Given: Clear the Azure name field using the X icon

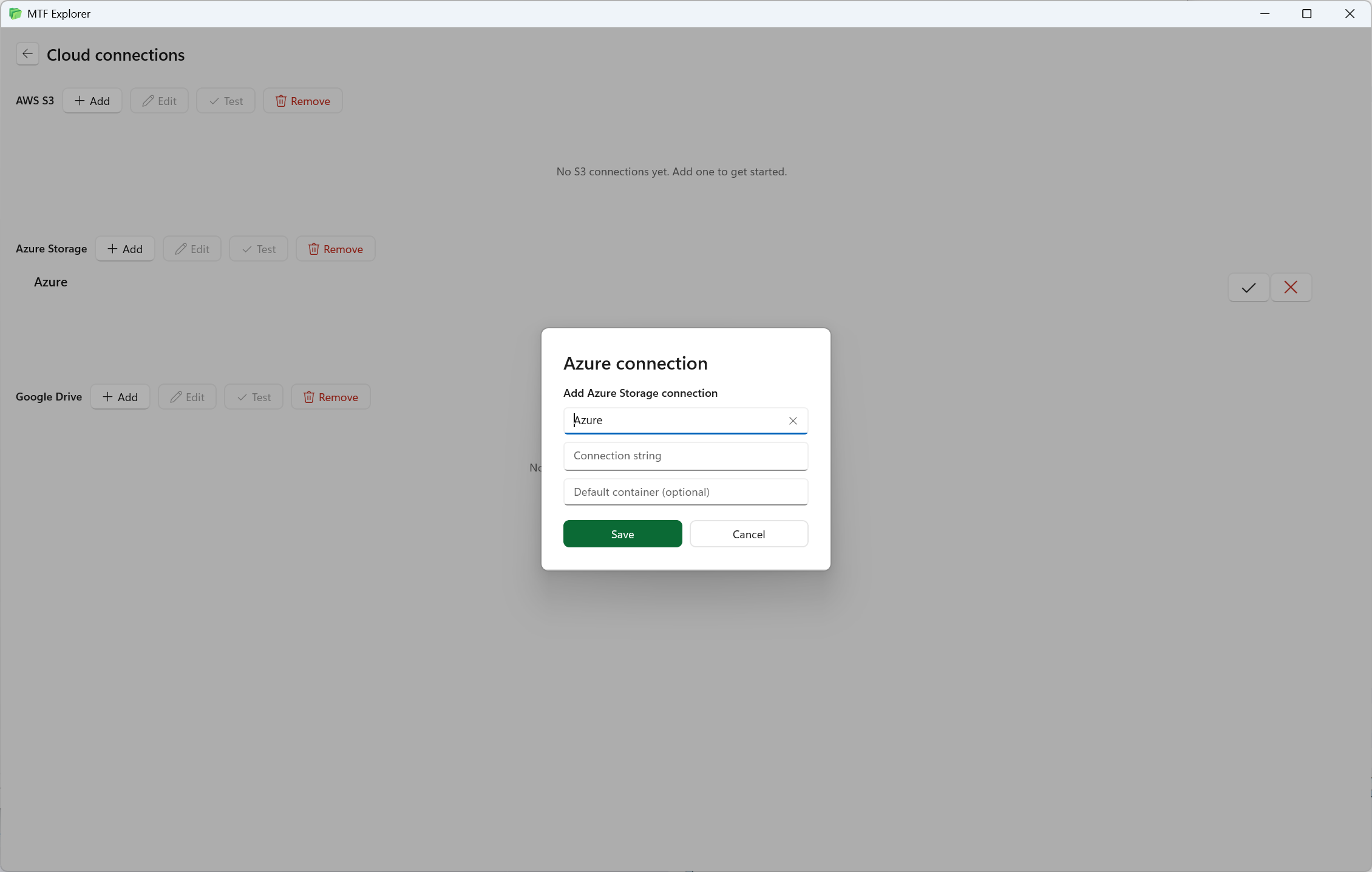Looking at the screenshot, I should 793,420.
